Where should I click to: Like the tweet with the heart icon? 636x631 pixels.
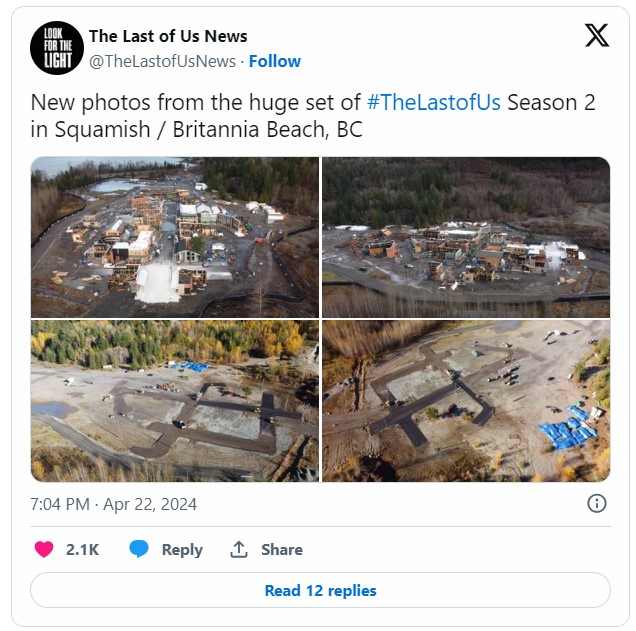tap(44, 549)
